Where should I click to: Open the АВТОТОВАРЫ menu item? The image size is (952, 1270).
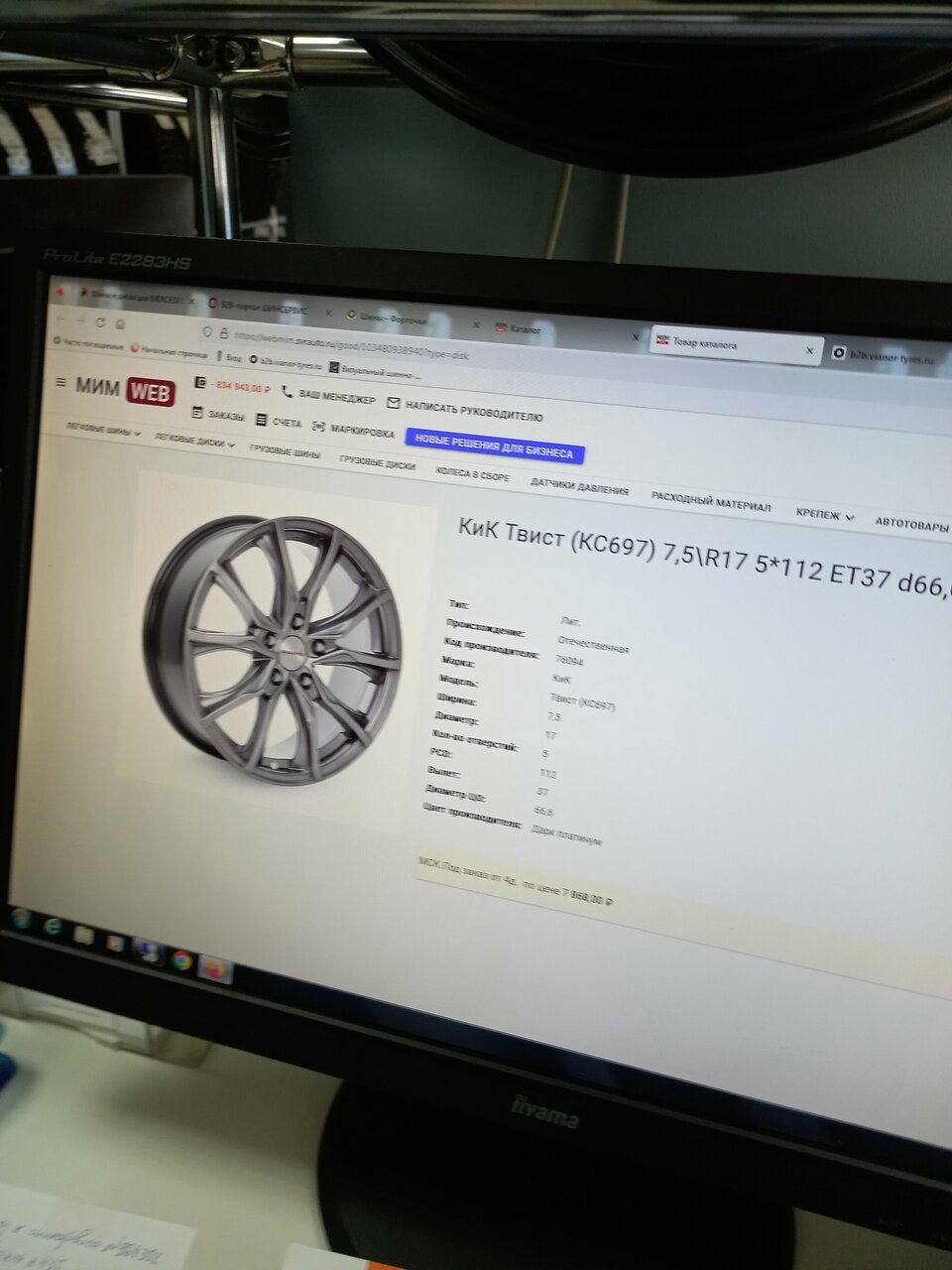click(x=911, y=524)
